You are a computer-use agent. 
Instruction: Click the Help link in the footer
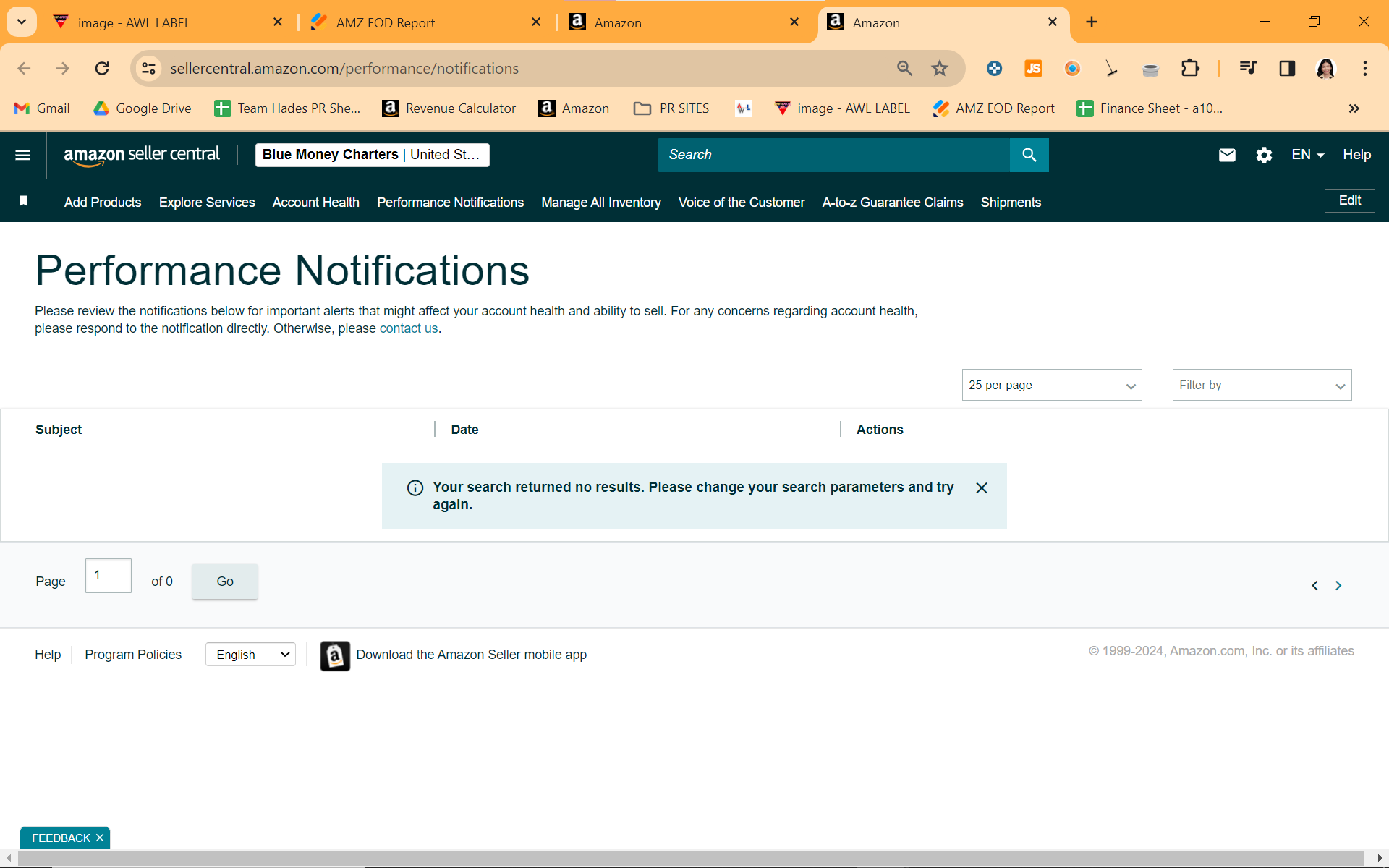point(48,655)
